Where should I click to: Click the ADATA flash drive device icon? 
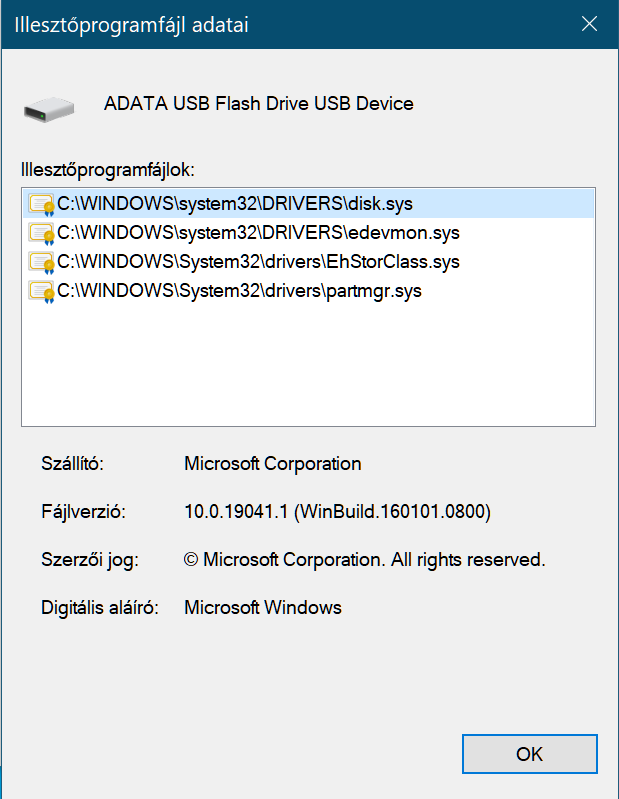click(49, 110)
